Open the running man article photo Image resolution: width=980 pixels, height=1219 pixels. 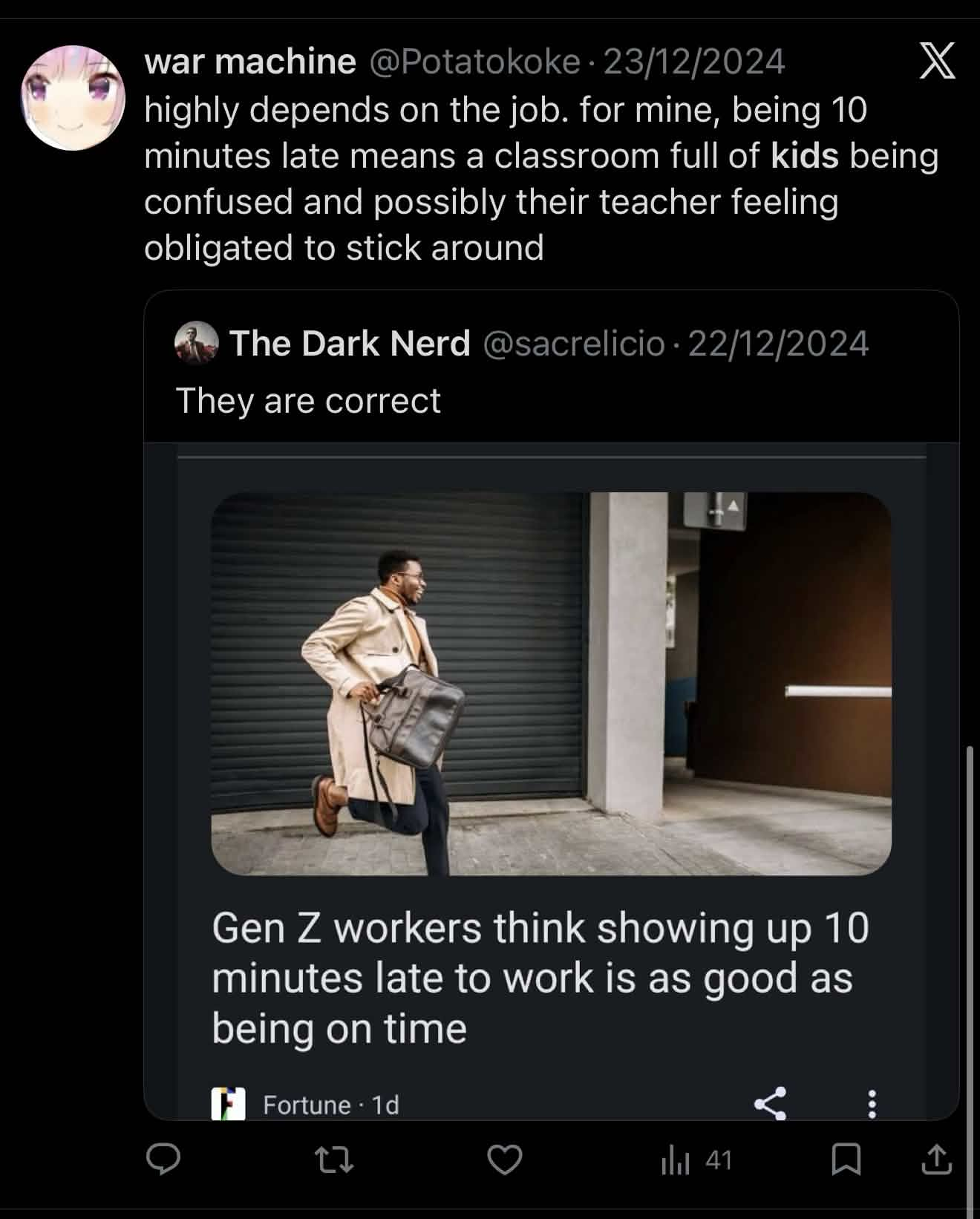tap(551, 684)
